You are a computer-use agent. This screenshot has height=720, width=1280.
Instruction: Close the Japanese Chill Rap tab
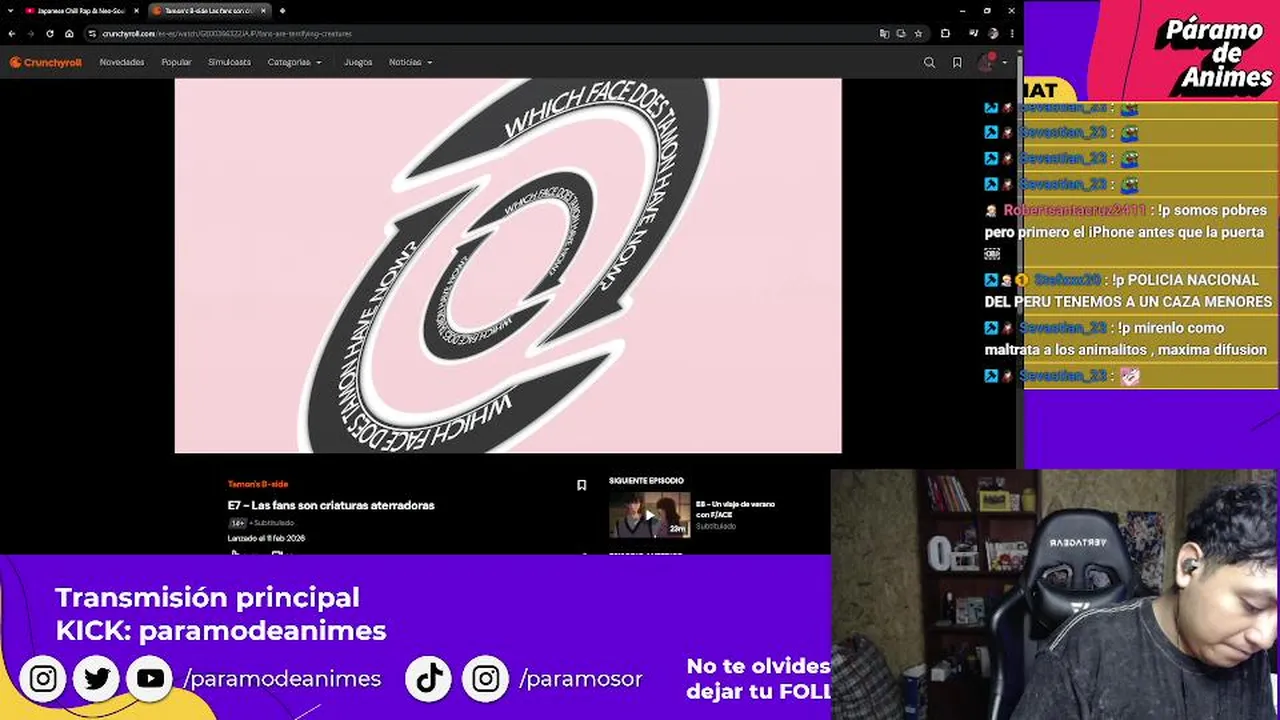pos(136,11)
